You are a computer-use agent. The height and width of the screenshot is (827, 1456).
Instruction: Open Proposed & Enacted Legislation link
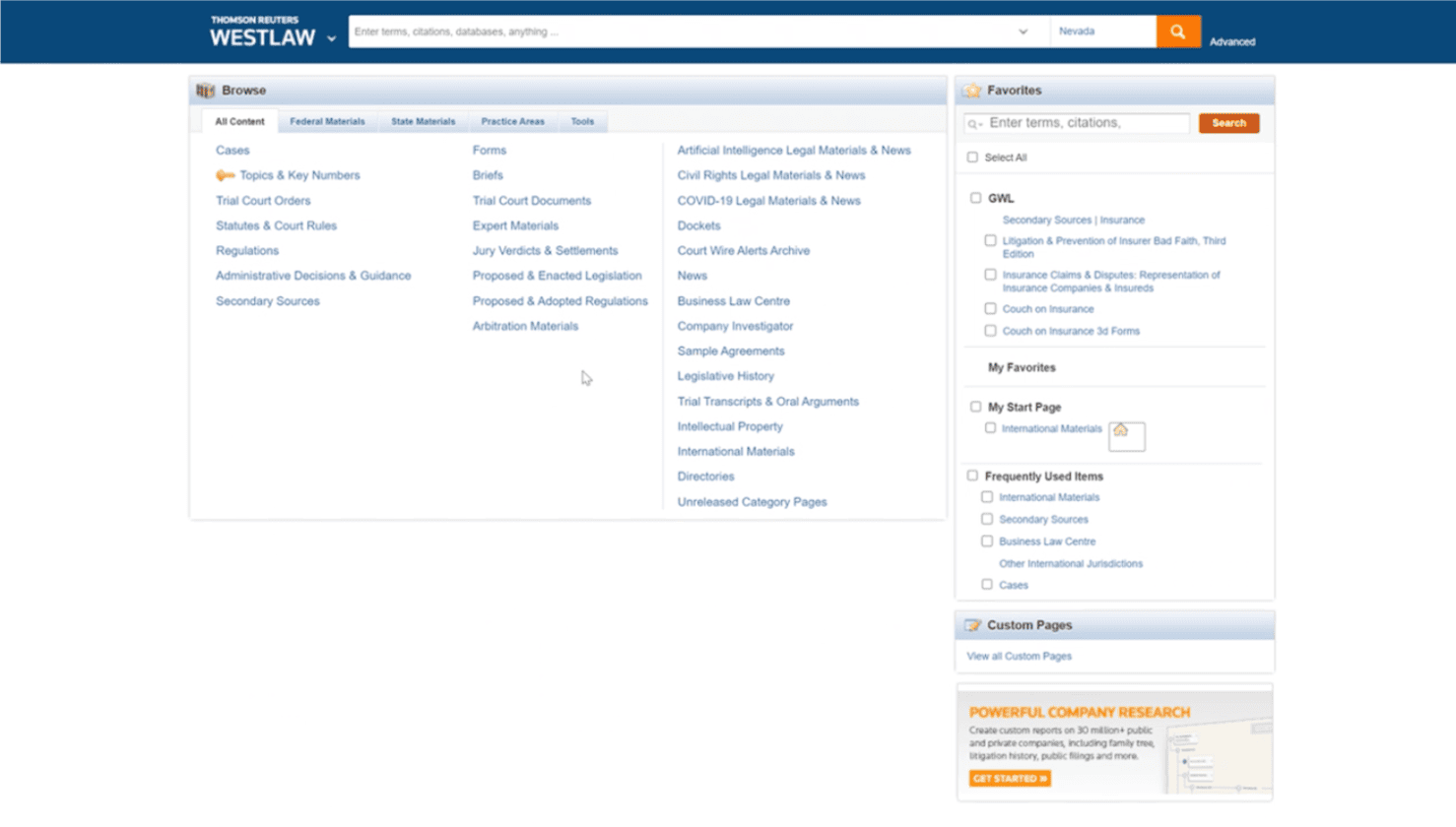click(x=557, y=276)
